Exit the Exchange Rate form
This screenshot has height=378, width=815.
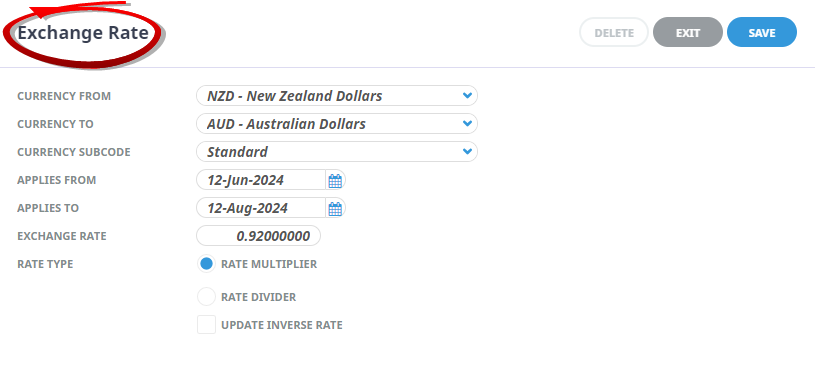688,32
